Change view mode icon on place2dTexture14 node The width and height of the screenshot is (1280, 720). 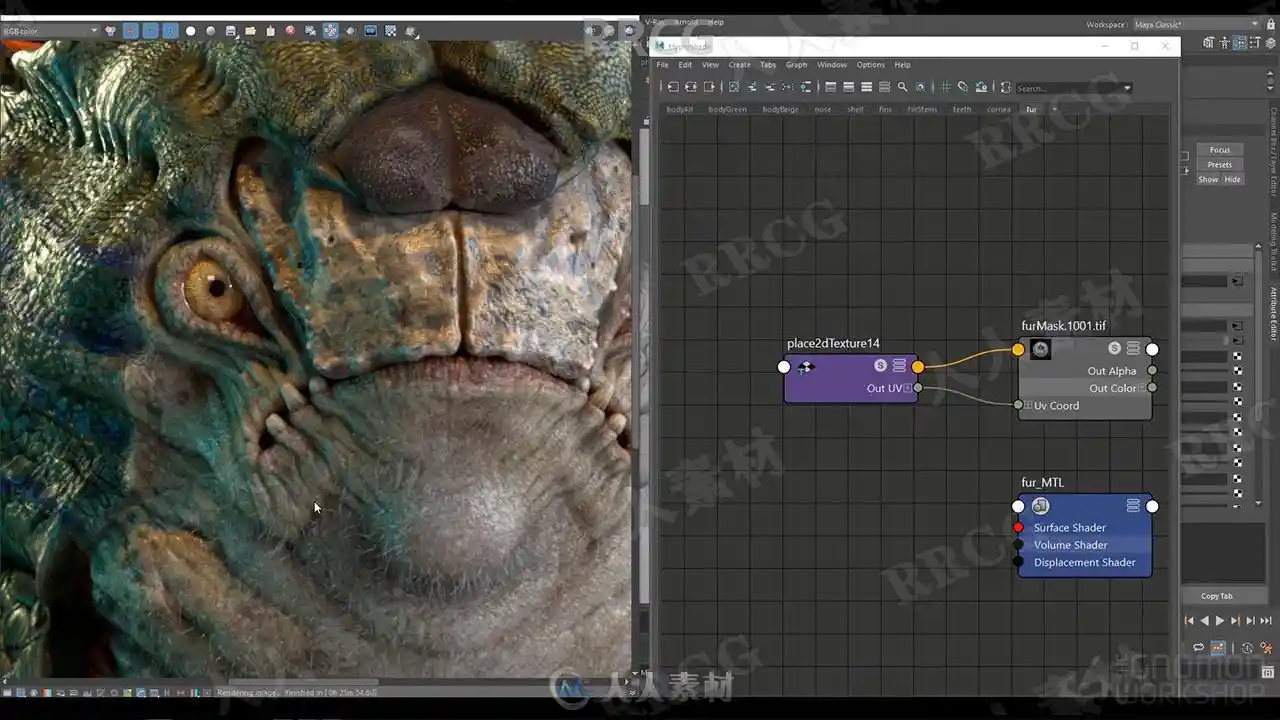click(x=899, y=366)
